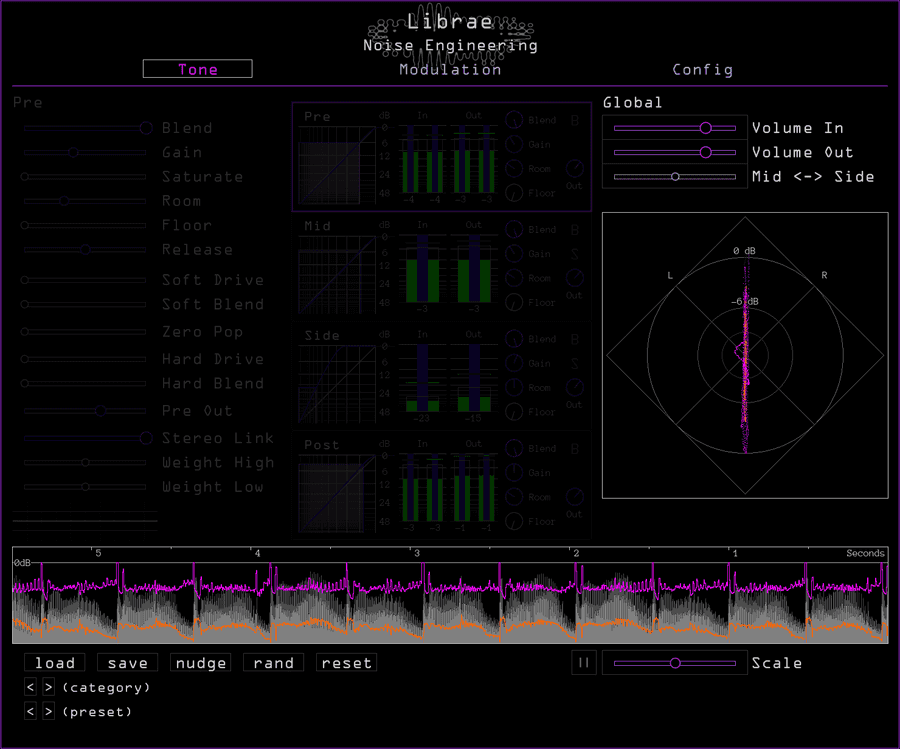The height and width of the screenshot is (749, 900).
Task: Toggle the Side section B bypass
Action: [575, 340]
